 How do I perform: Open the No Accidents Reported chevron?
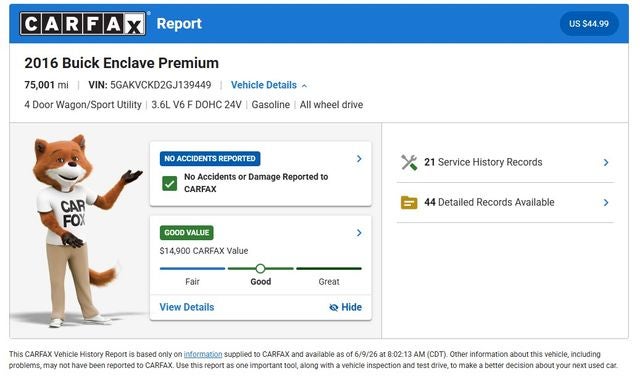(x=359, y=158)
